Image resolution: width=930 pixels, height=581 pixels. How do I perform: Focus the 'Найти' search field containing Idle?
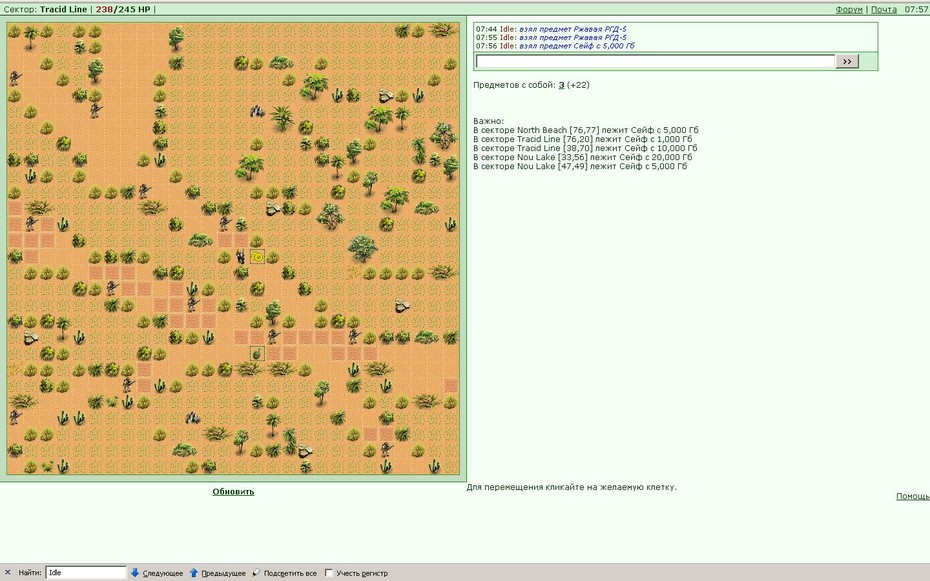tap(85, 573)
